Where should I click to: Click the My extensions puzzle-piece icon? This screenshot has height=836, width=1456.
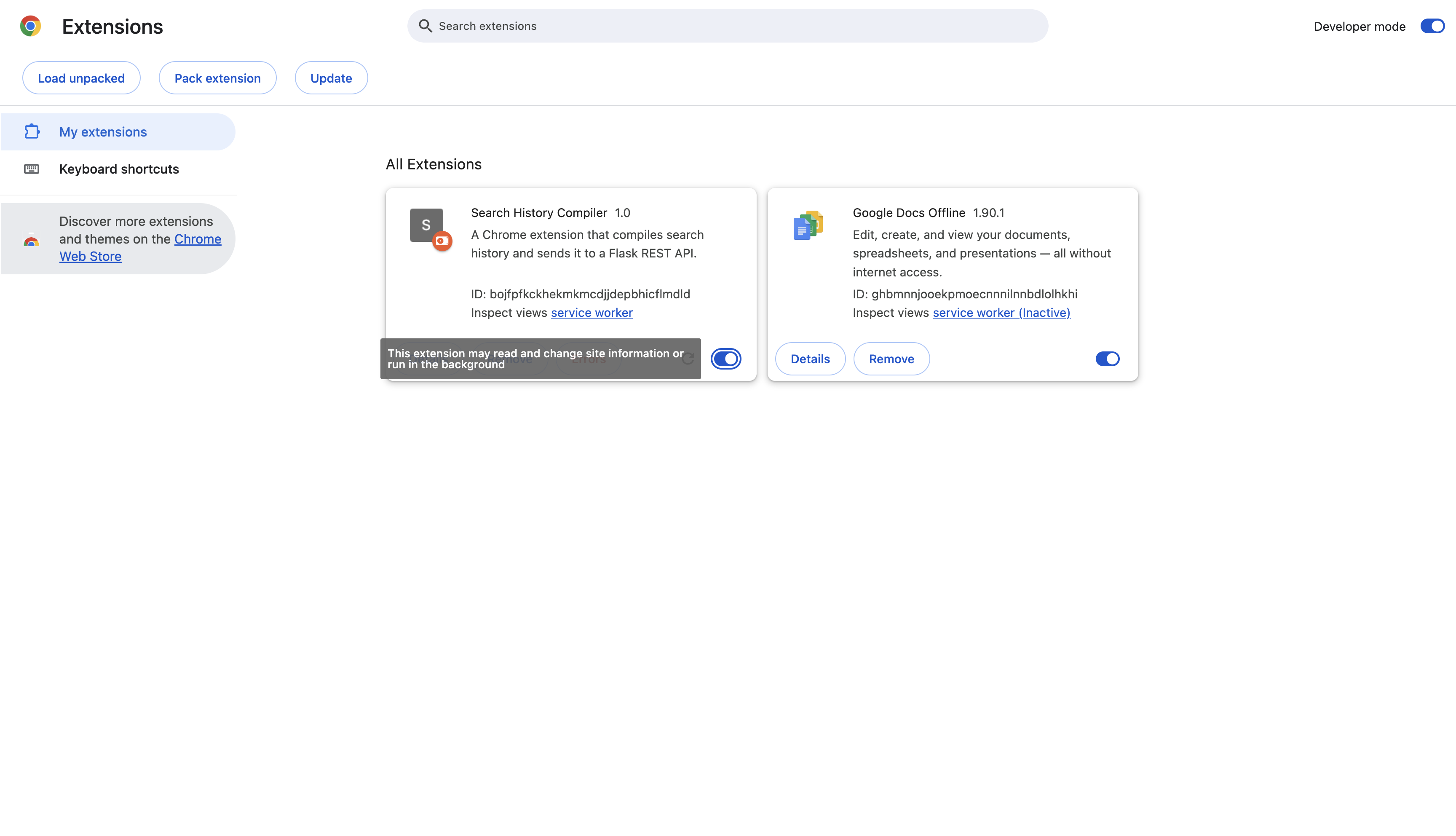(x=32, y=132)
